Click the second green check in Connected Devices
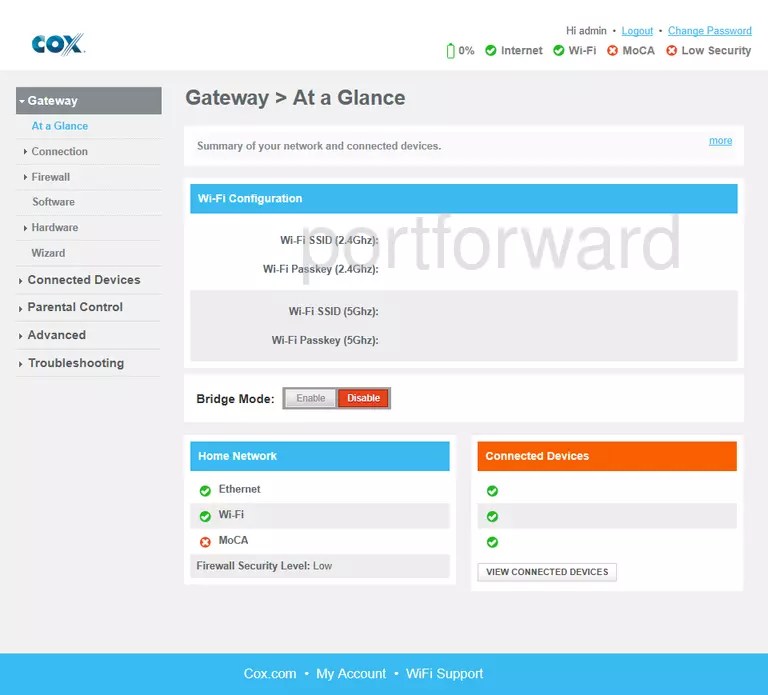Image resolution: width=768 pixels, height=695 pixels. point(492,516)
